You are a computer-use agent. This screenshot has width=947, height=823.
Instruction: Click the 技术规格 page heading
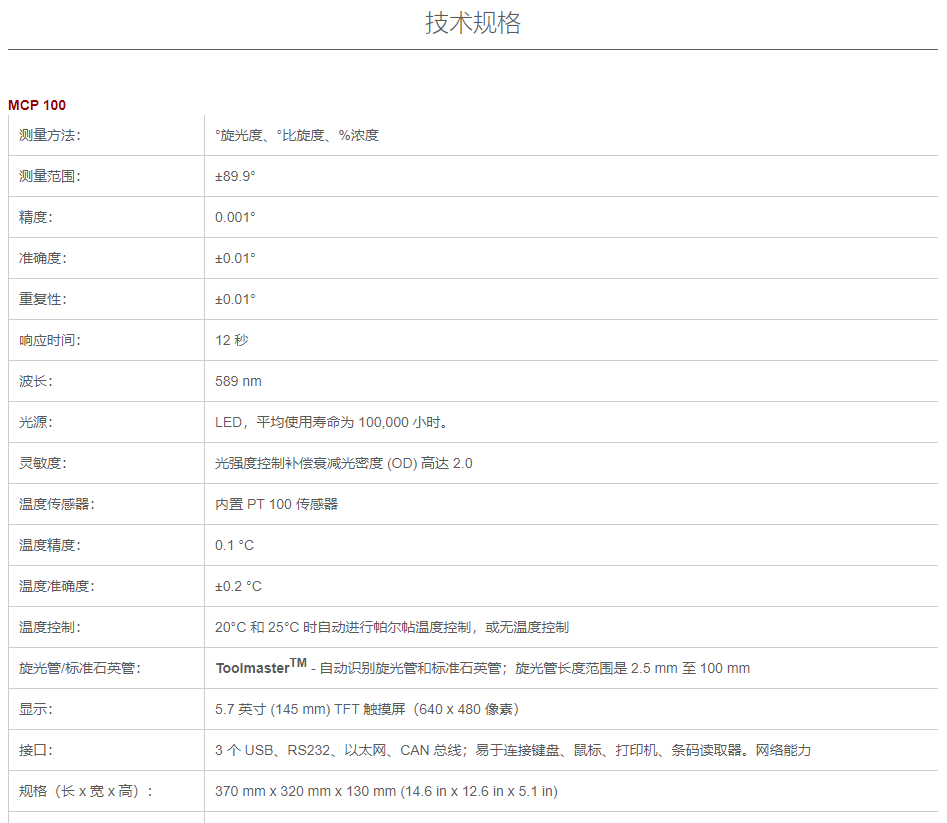[x=473, y=23]
